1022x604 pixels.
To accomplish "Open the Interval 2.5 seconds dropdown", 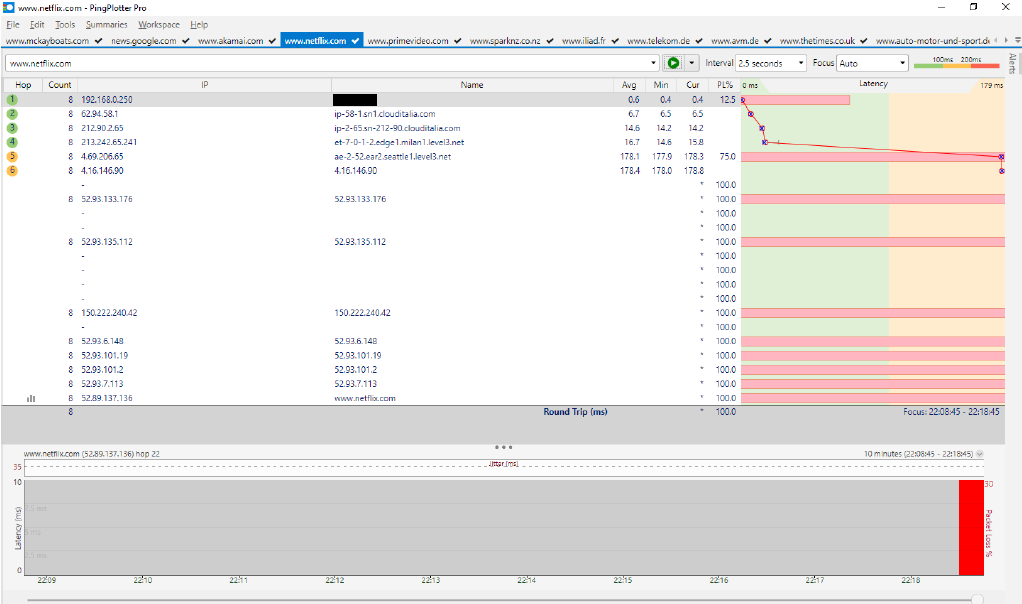I will coord(771,63).
